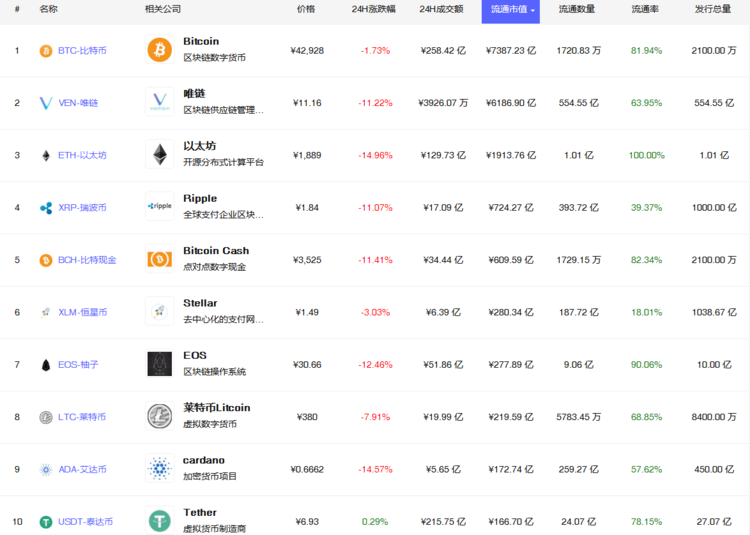Click the Cardano company logo
This screenshot has height=535, width=750.
tap(159, 468)
